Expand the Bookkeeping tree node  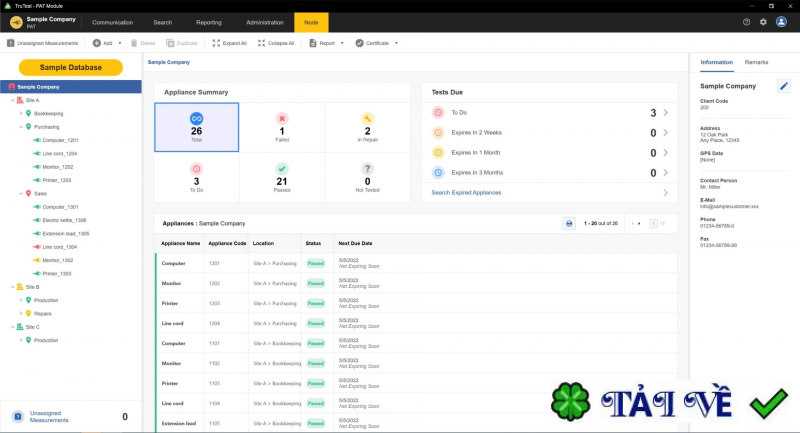(x=20, y=114)
